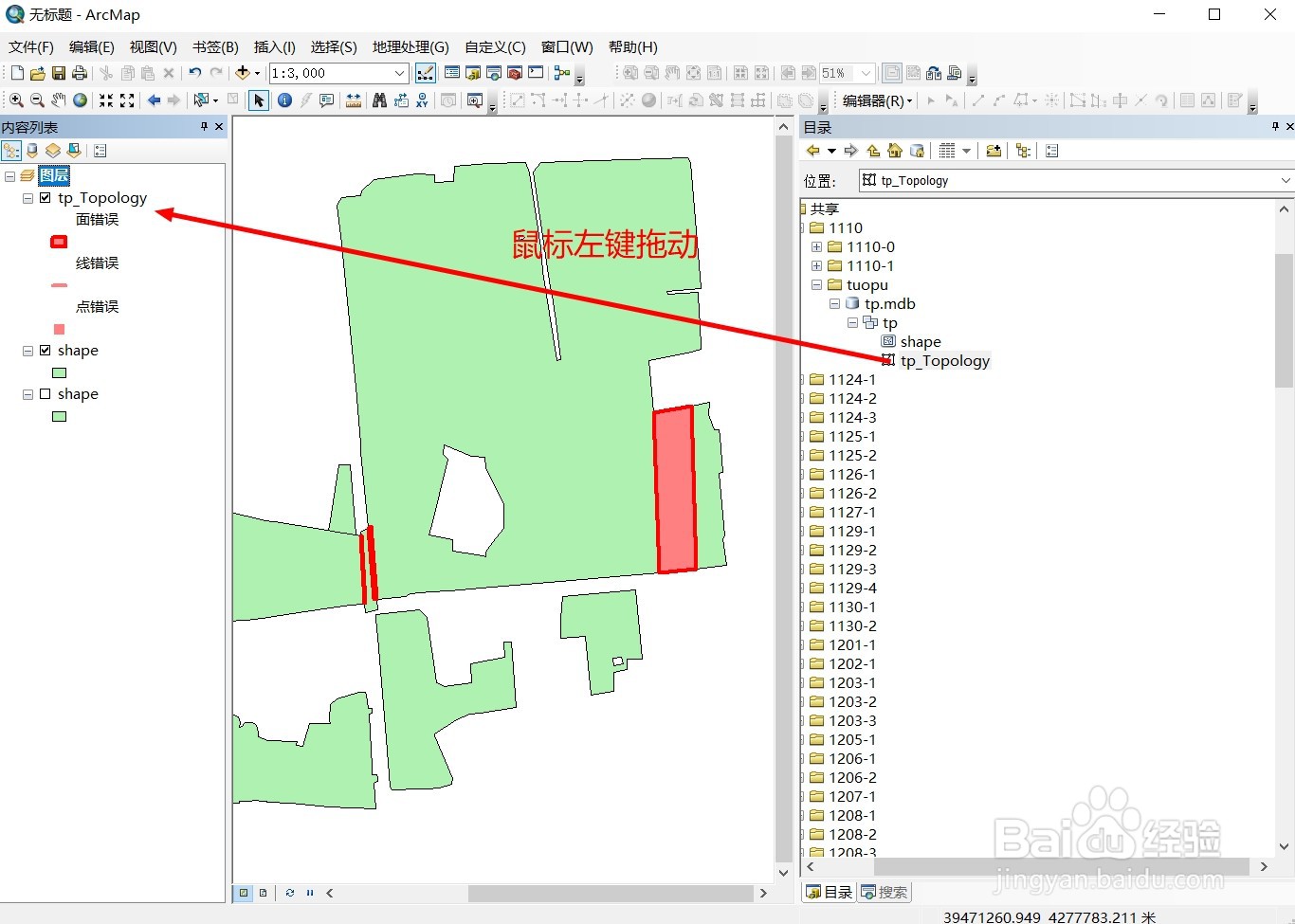The image size is (1295, 924).
Task: Open the 编辑器(R) editor dropdown menu
Action: point(878,100)
